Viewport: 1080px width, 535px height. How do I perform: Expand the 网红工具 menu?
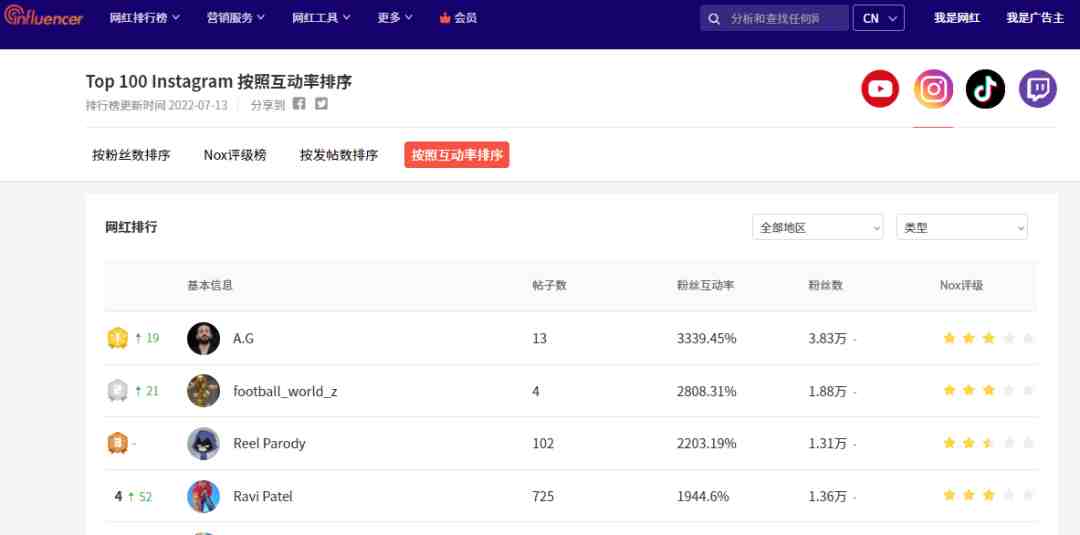pyautogui.click(x=321, y=18)
